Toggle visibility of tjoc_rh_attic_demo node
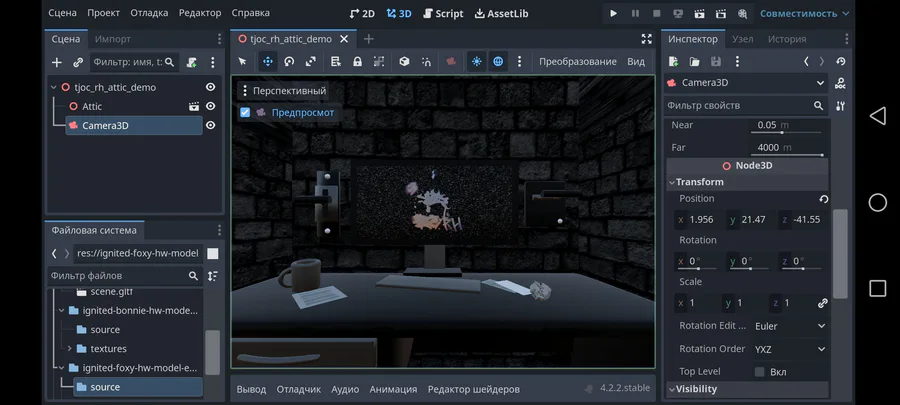 pyautogui.click(x=211, y=87)
